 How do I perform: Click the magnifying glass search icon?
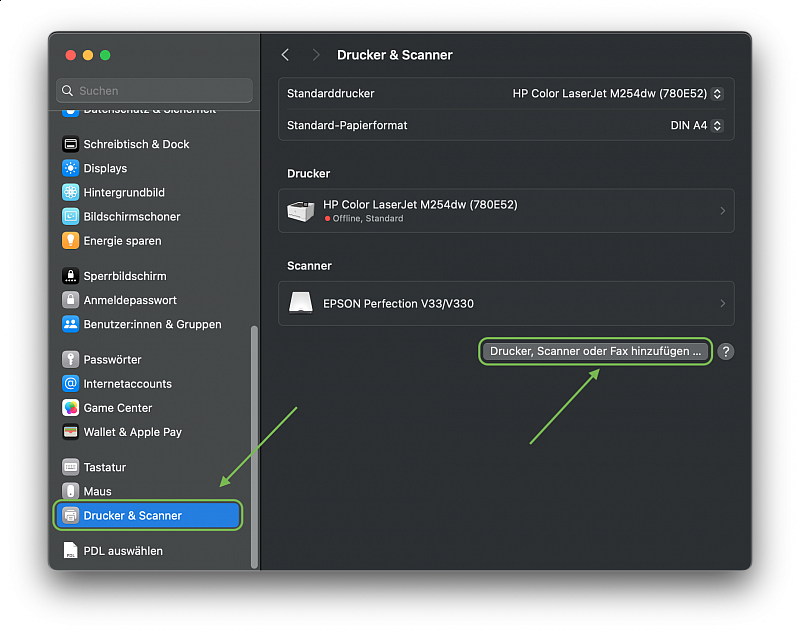pos(67,91)
